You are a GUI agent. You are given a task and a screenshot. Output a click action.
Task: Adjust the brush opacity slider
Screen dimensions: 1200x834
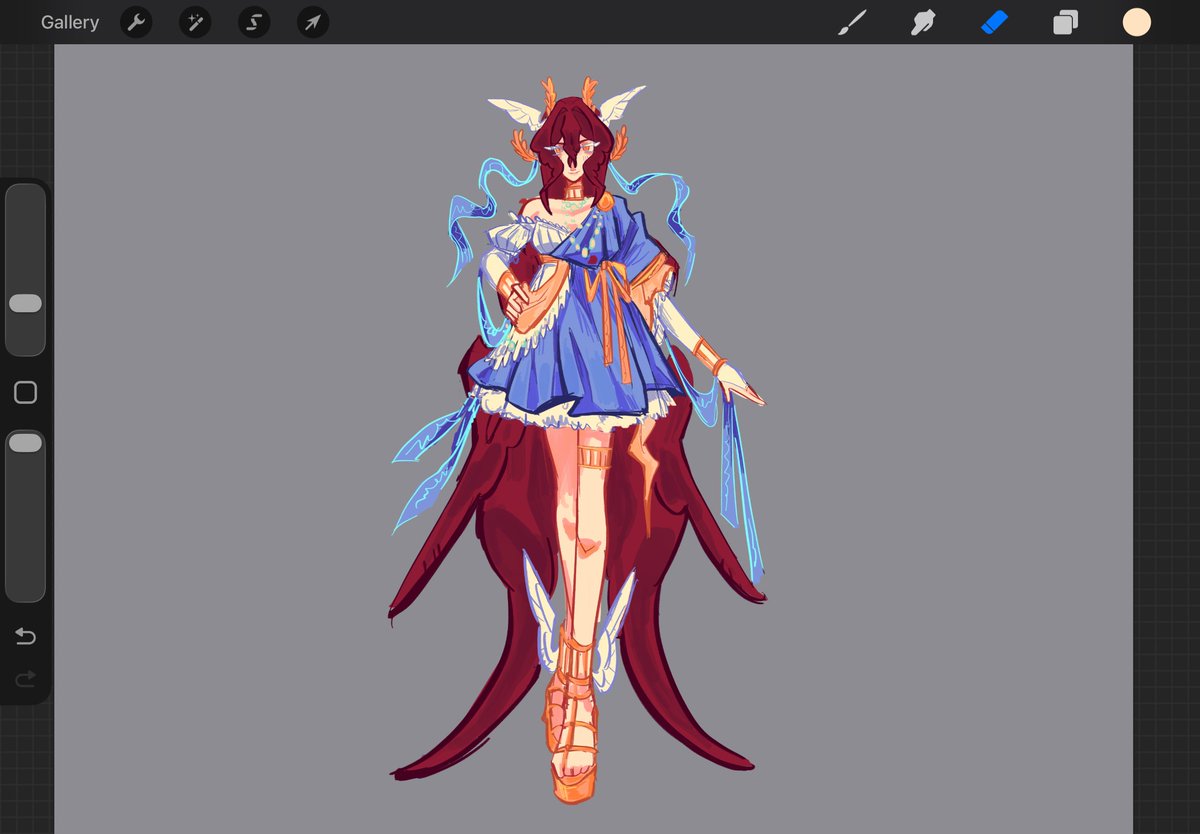point(25,442)
